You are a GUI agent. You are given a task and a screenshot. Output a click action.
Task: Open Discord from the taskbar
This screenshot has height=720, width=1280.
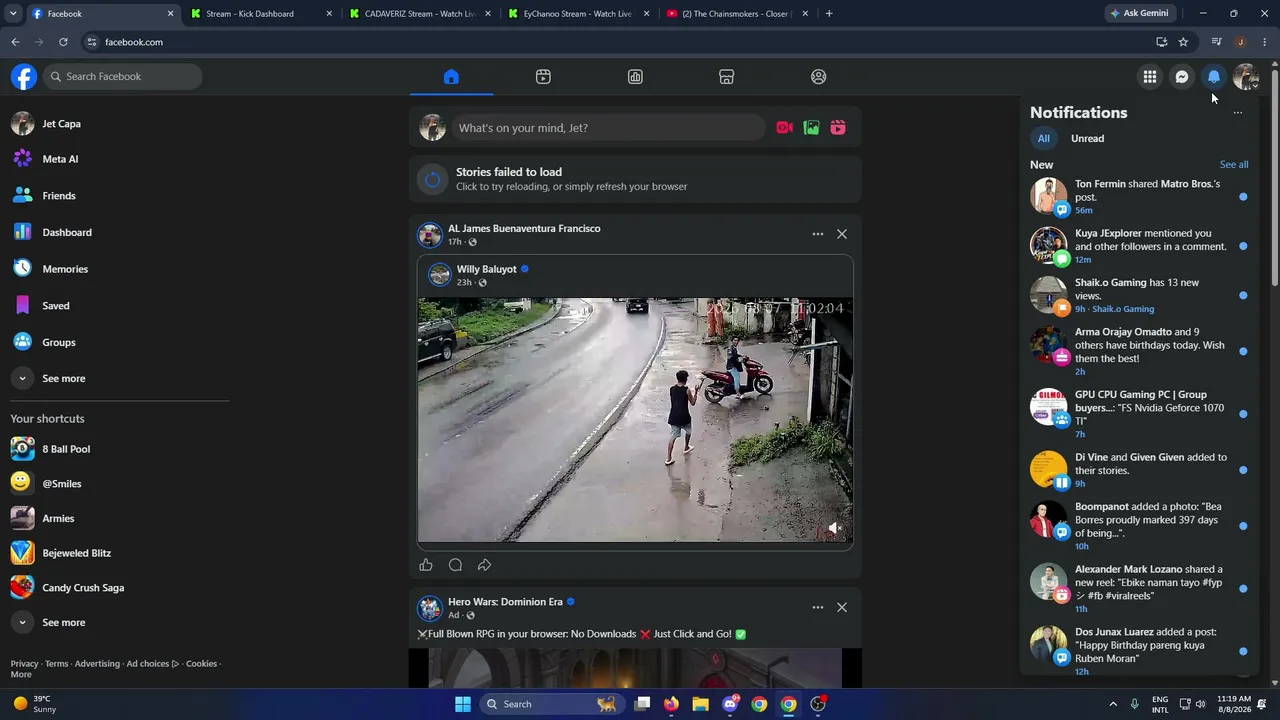(x=730, y=704)
